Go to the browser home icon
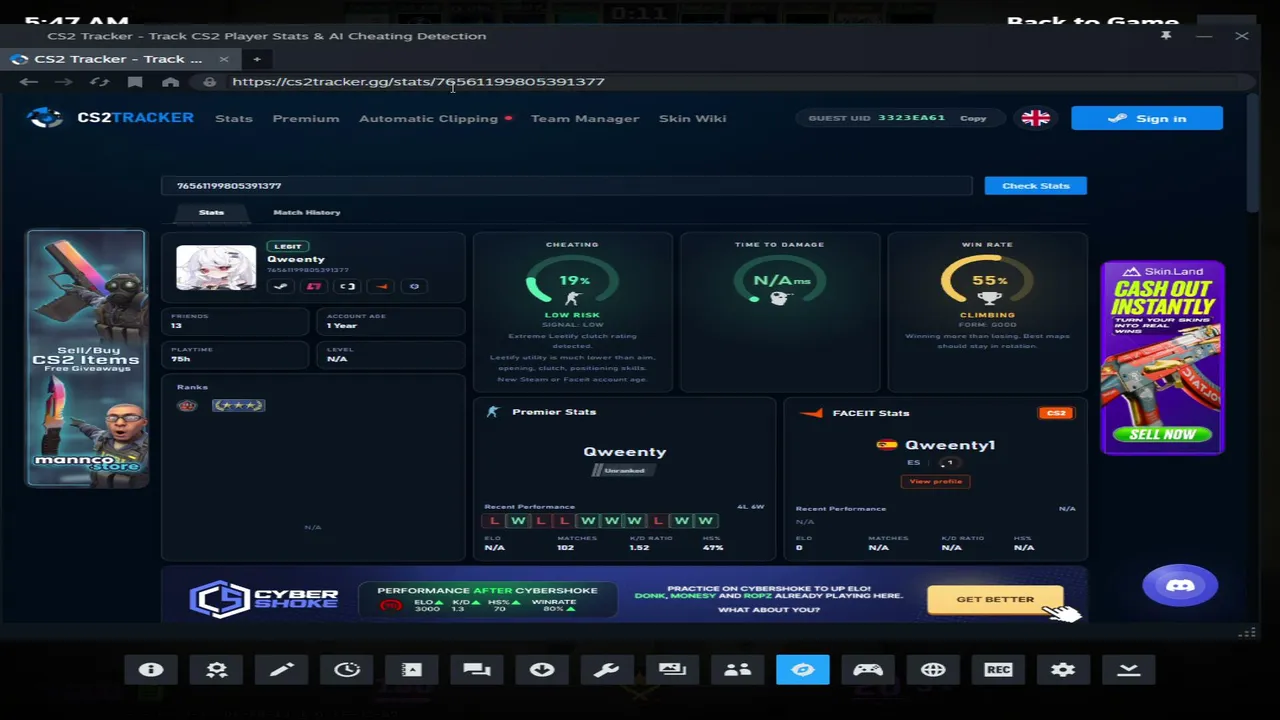This screenshot has height=720, width=1280. (170, 82)
